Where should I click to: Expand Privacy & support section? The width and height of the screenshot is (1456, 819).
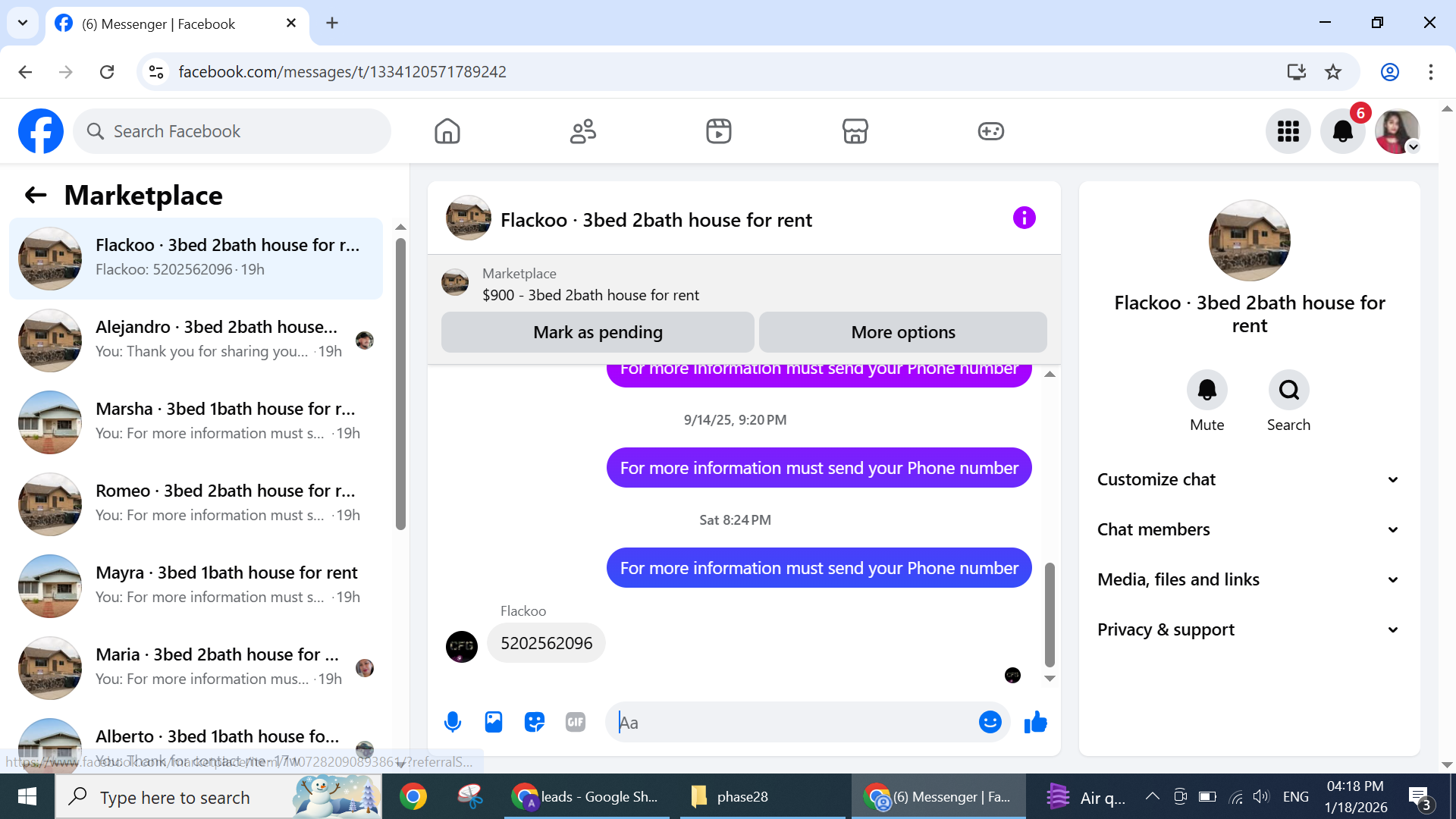pos(1248,629)
